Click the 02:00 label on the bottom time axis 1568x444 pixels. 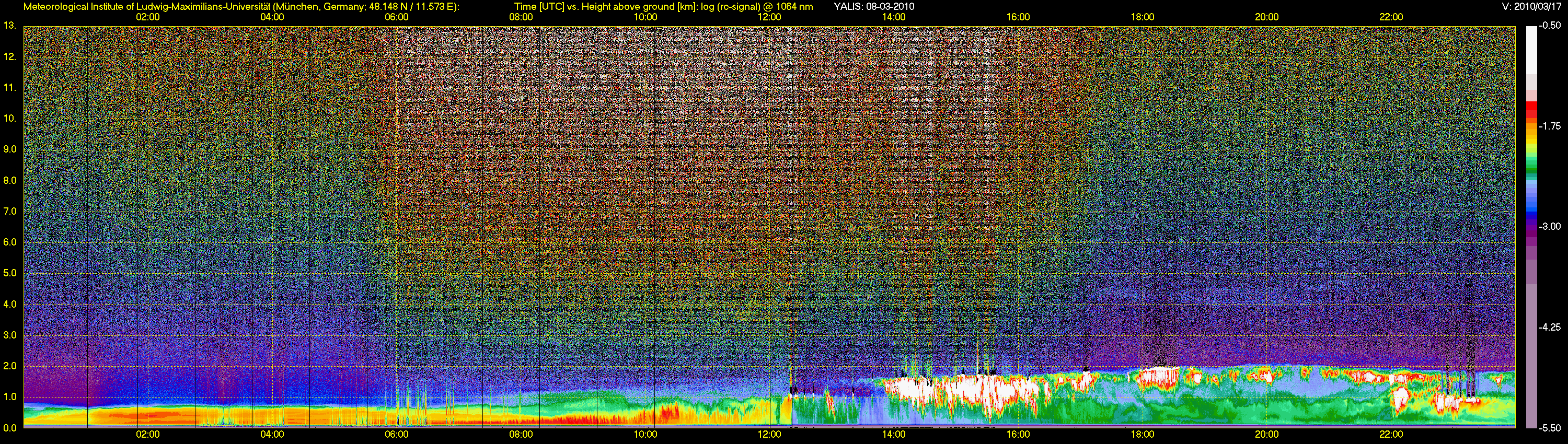tap(148, 435)
